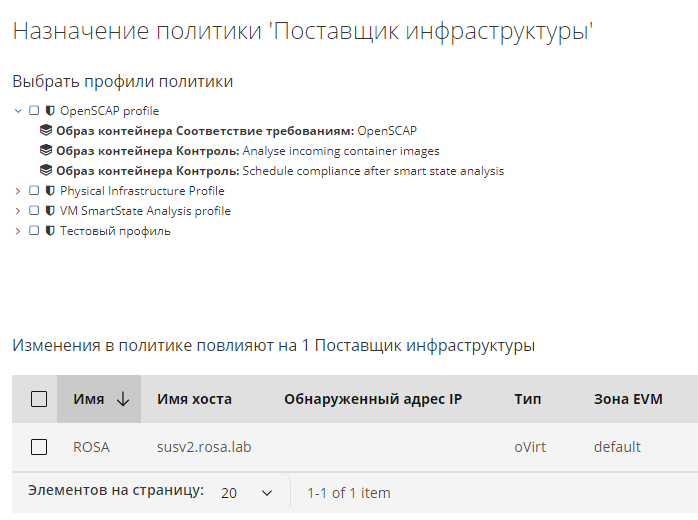The image size is (698, 520).
Task: Click the sort arrow in Имя column
Action: pyautogui.click(x=123, y=399)
